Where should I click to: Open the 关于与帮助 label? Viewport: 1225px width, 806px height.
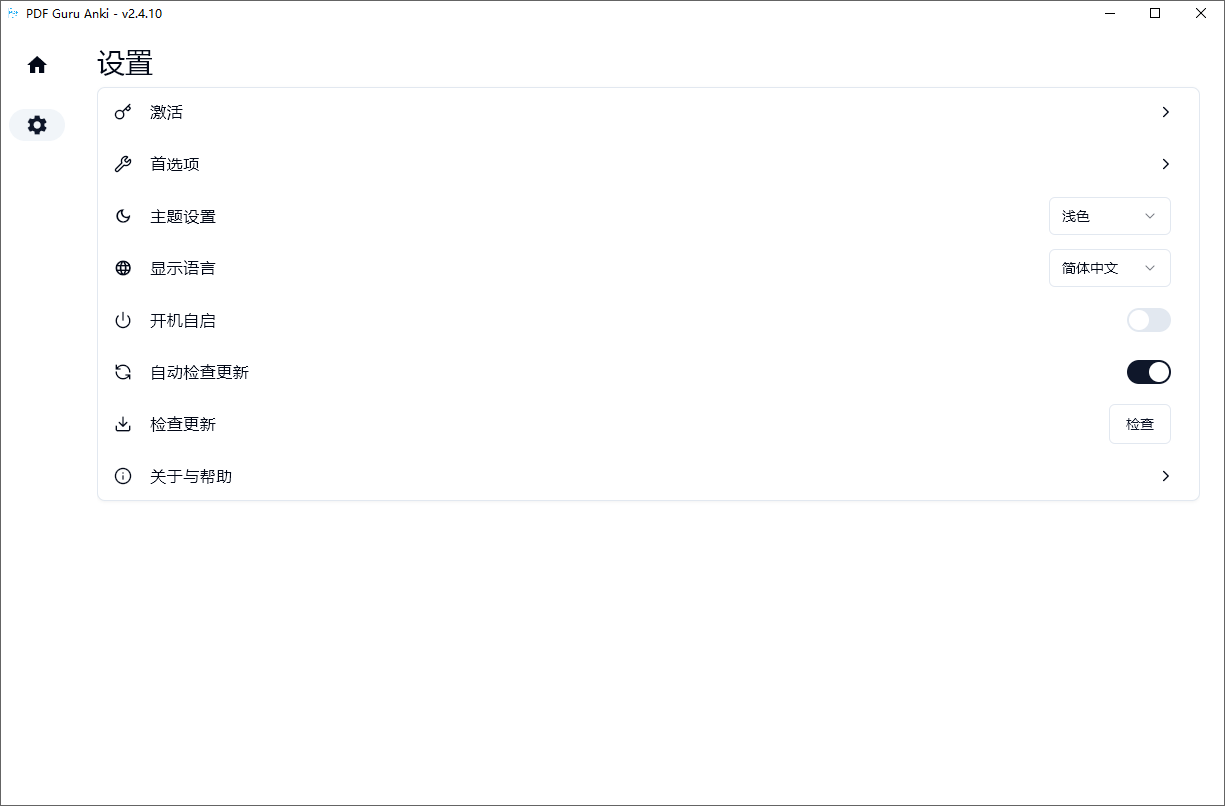191,476
